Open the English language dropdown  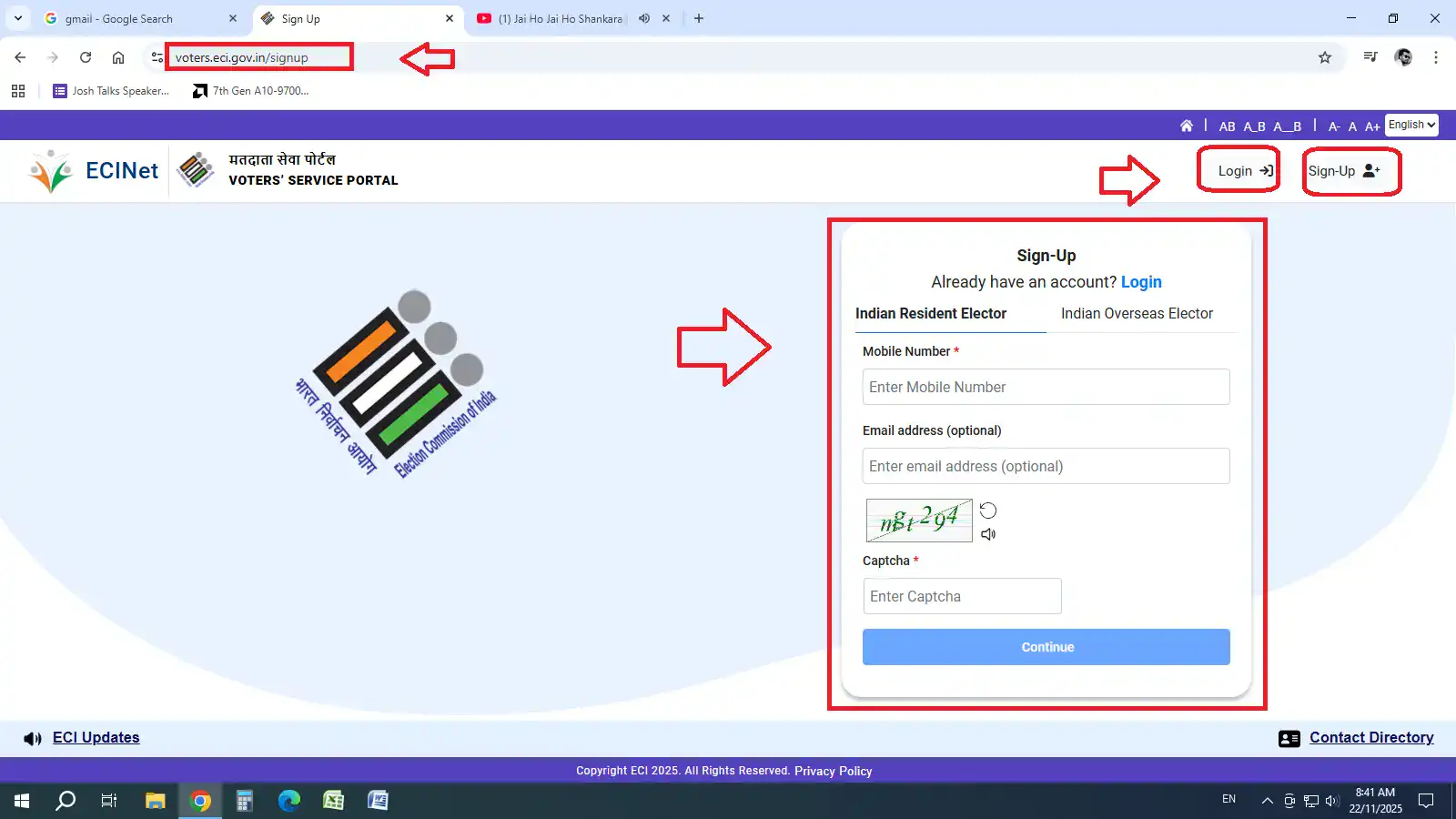(x=1411, y=125)
